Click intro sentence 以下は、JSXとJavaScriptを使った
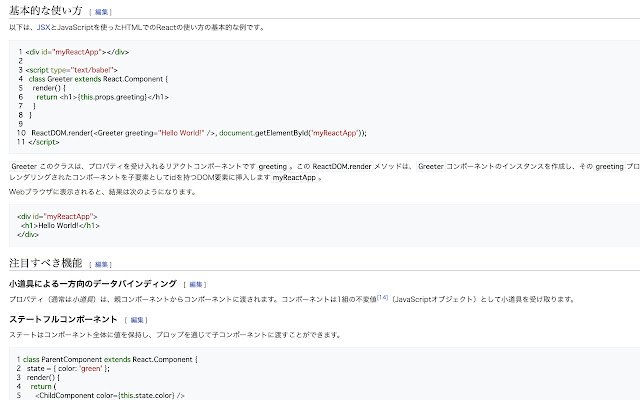The image size is (640, 400). tap(137, 27)
